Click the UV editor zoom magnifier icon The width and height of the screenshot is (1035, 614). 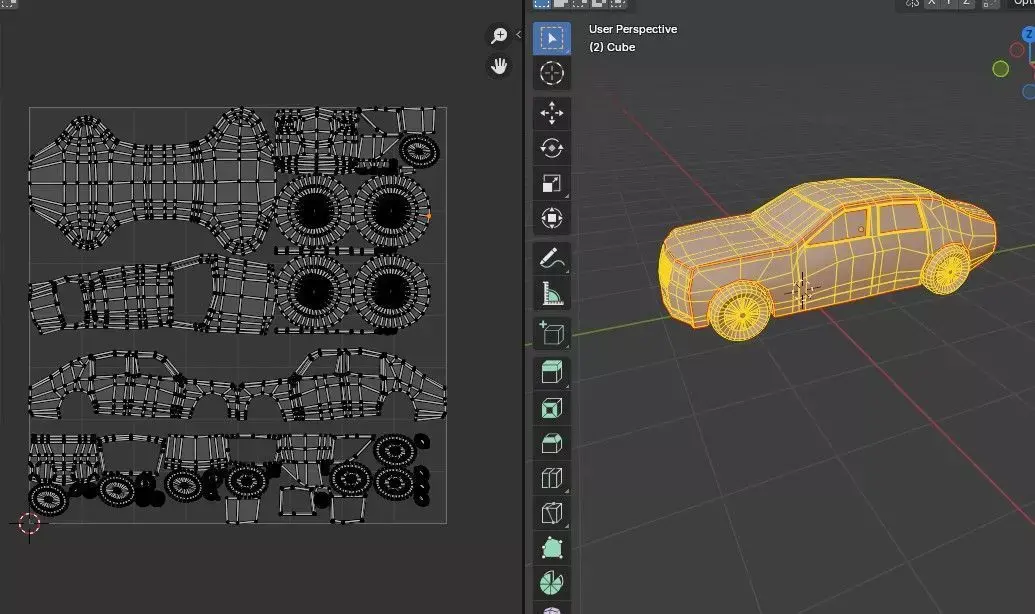click(x=499, y=35)
